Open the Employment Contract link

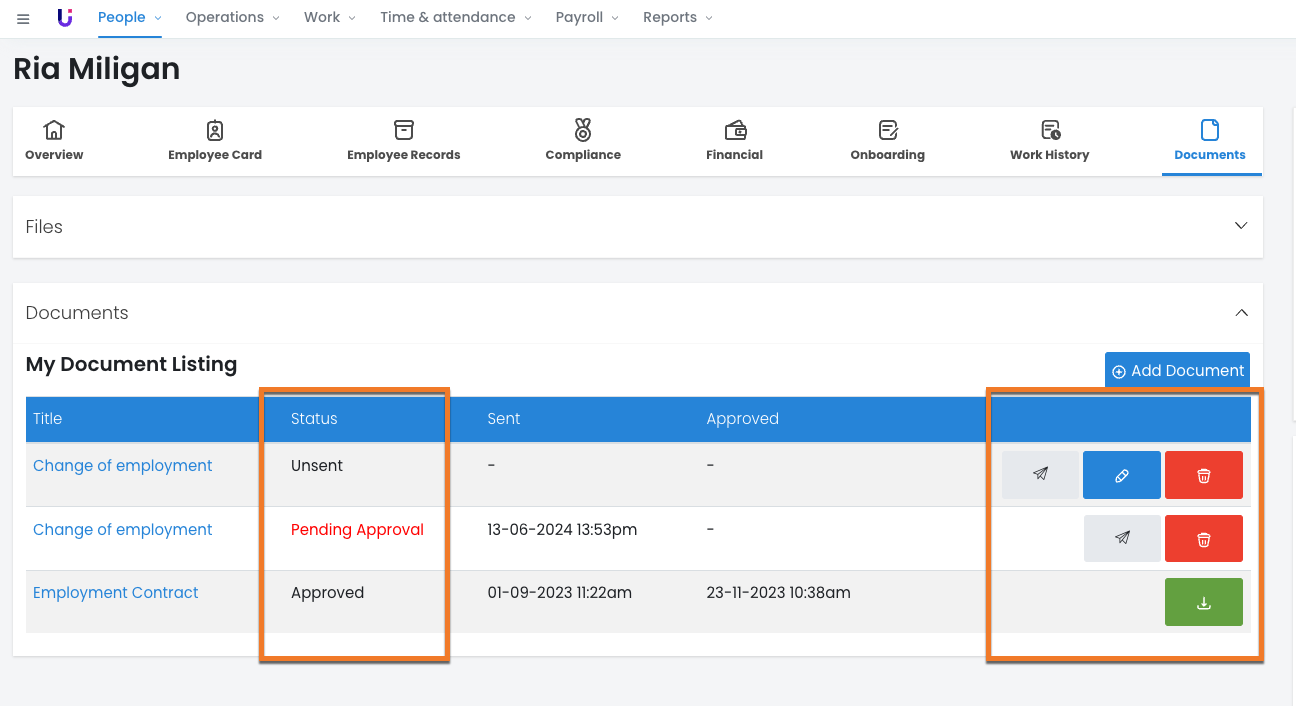pos(116,593)
